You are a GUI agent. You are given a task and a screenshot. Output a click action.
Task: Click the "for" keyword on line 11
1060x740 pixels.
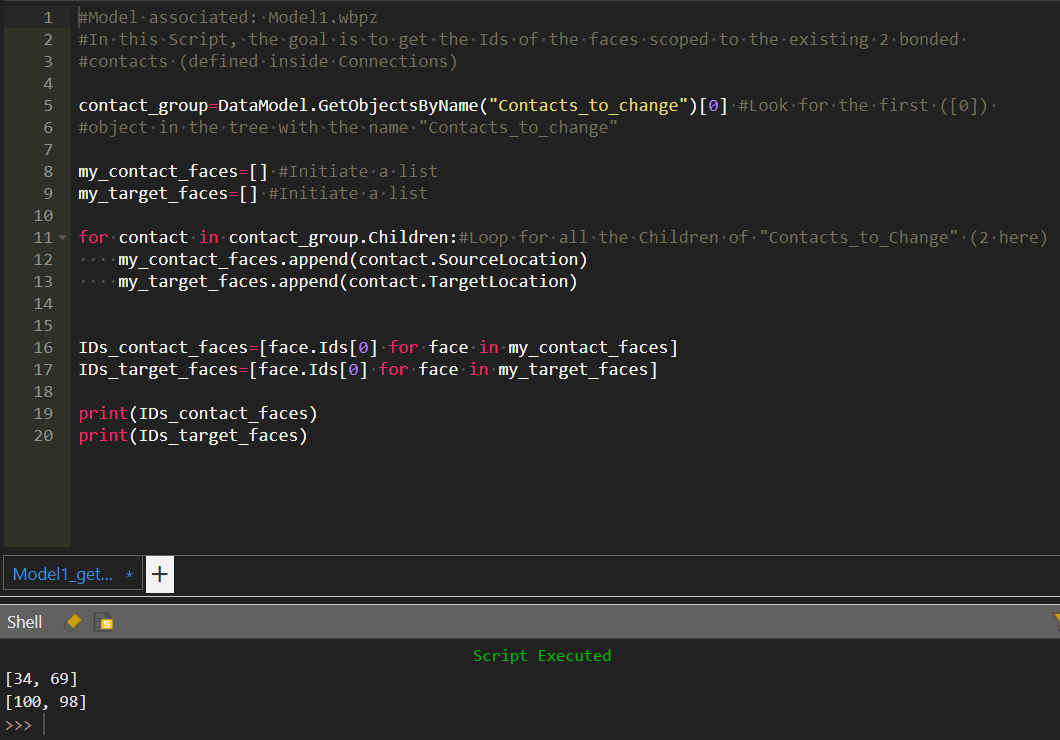pyautogui.click(x=93, y=238)
